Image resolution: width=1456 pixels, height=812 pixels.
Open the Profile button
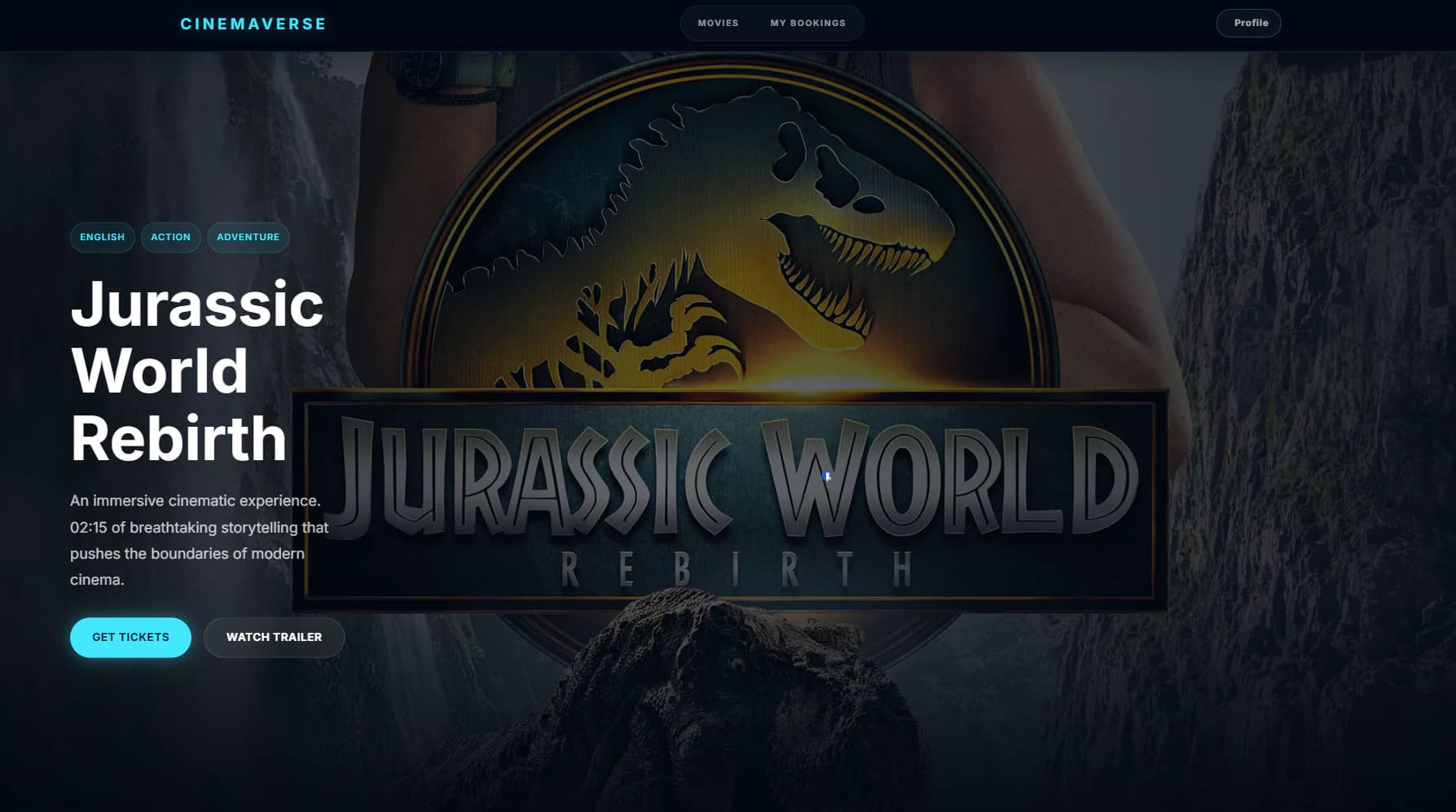click(1248, 23)
